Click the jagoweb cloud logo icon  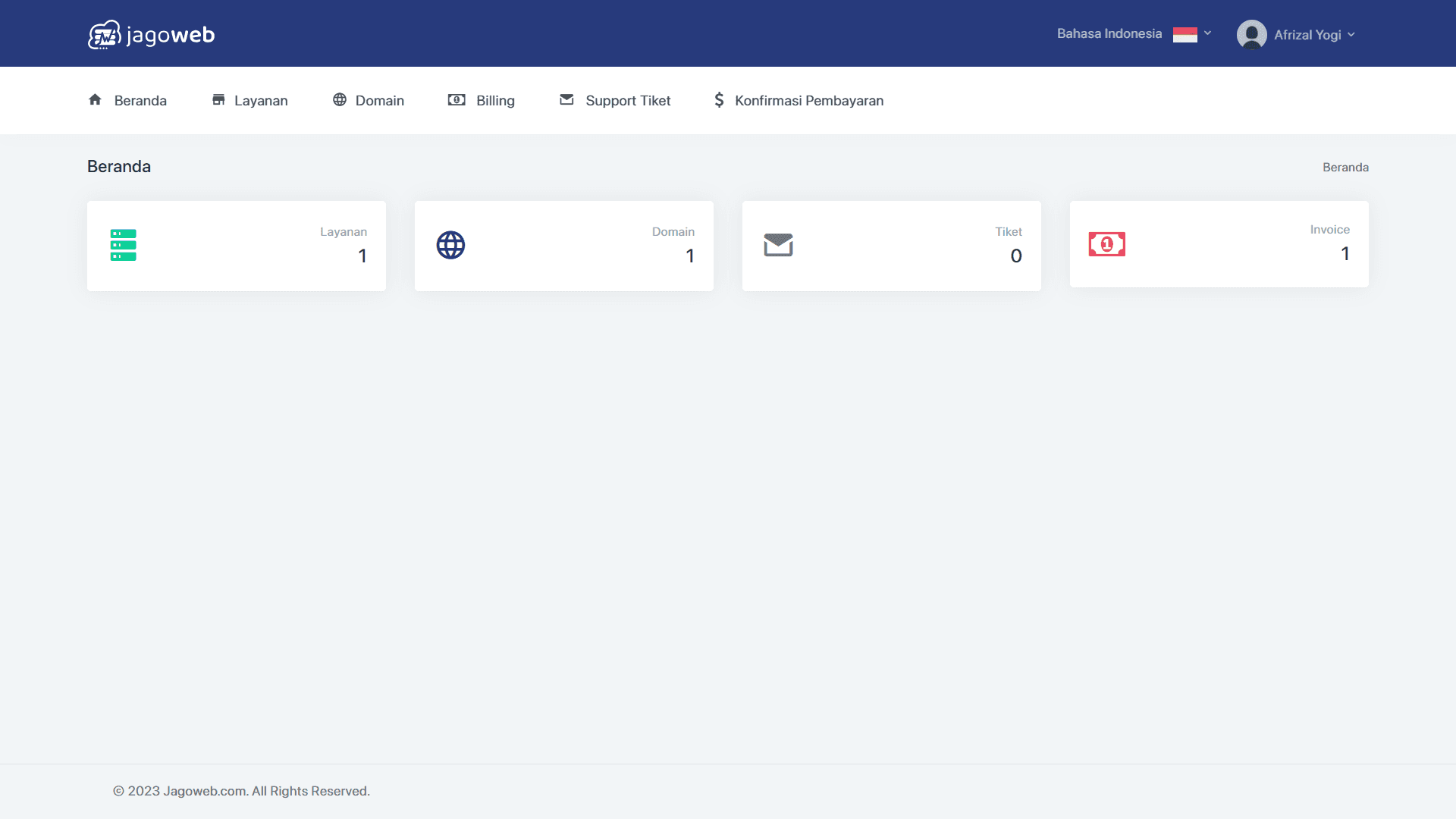point(105,35)
